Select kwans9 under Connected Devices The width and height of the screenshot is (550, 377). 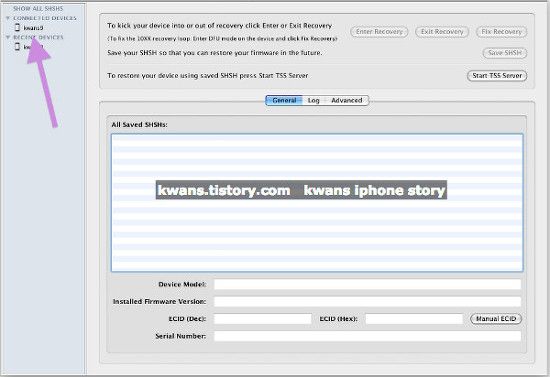tap(33, 28)
